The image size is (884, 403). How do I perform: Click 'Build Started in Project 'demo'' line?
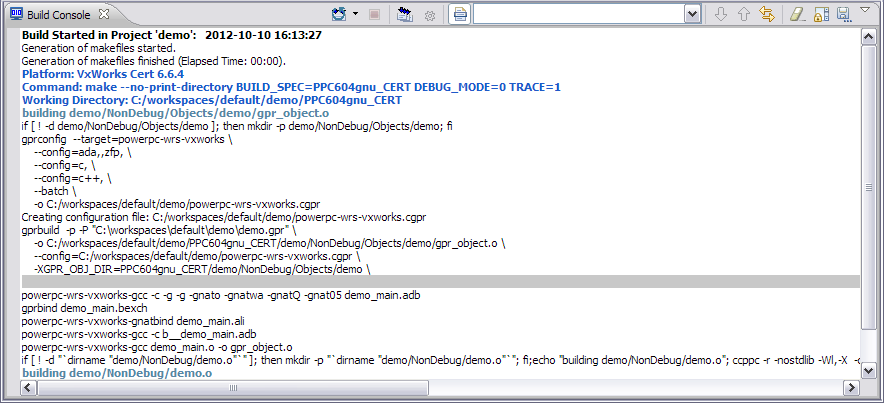click(171, 35)
